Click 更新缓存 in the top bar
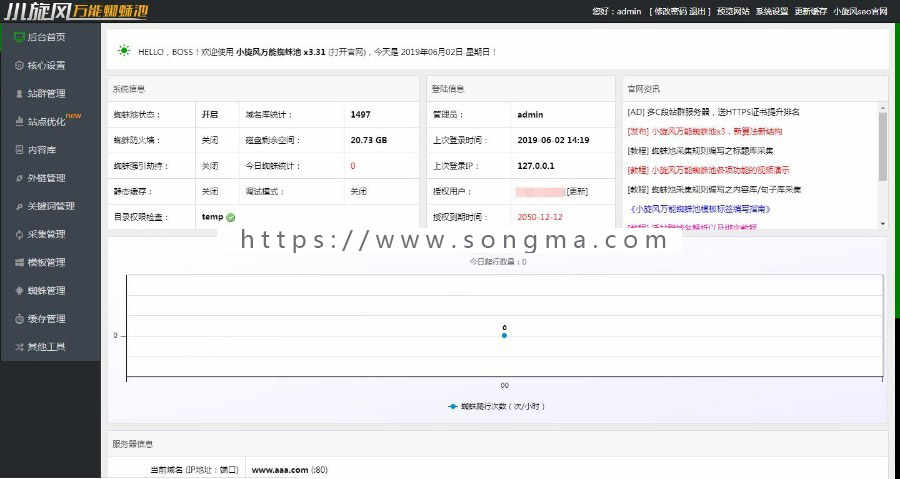 pyautogui.click(x=810, y=11)
